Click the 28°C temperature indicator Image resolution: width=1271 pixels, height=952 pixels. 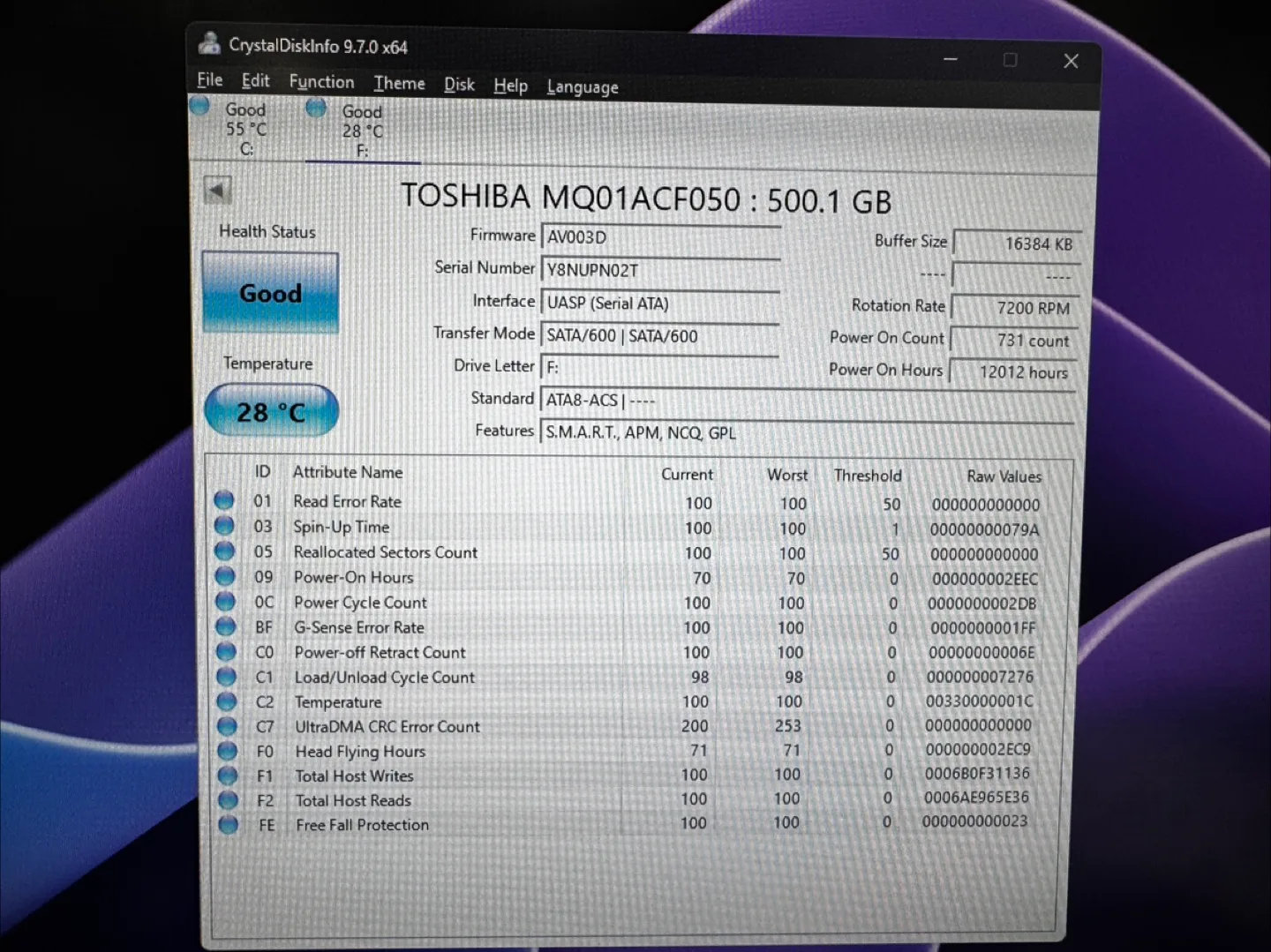click(x=270, y=409)
